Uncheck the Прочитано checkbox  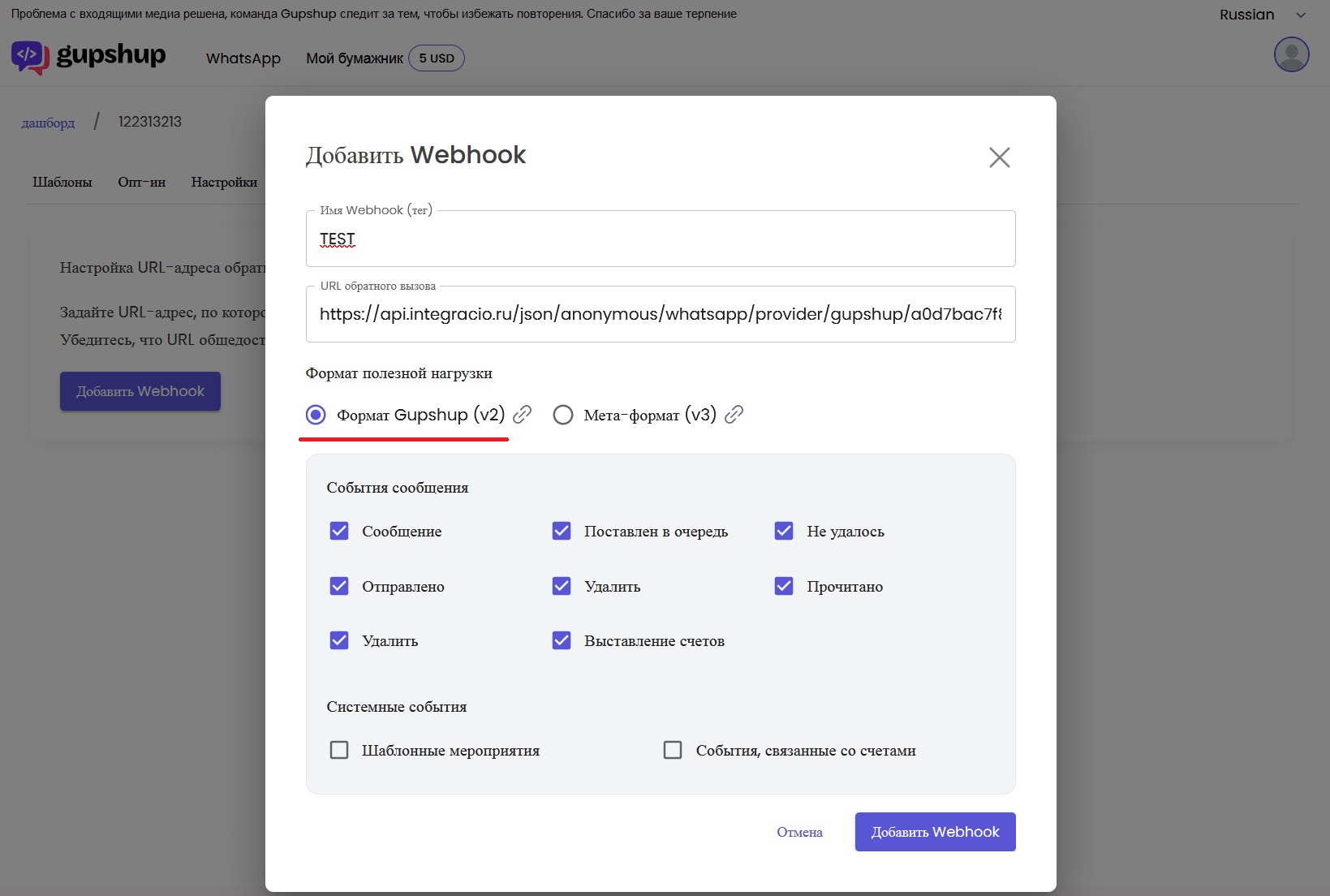(784, 586)
